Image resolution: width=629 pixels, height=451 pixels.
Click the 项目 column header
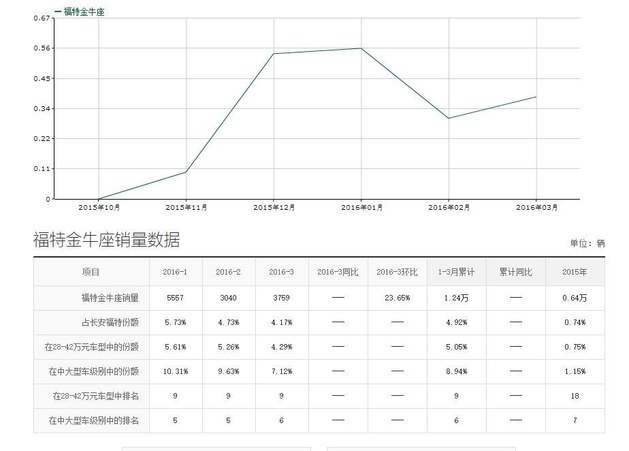click(x=91, y=272)
